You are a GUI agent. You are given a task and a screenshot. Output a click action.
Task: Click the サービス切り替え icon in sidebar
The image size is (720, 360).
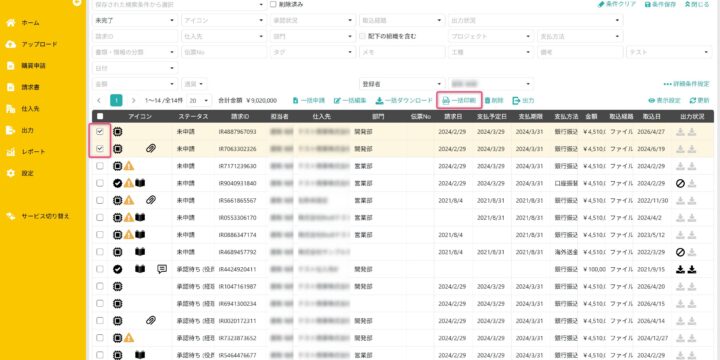[11, 216]
